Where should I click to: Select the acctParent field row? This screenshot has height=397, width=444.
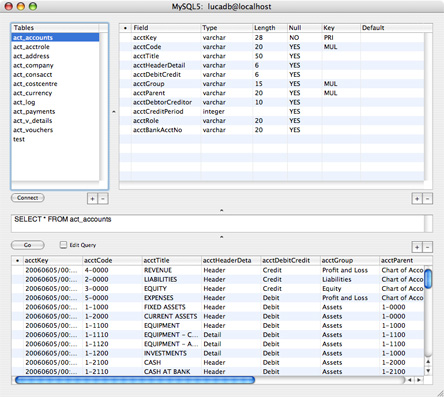272,93
